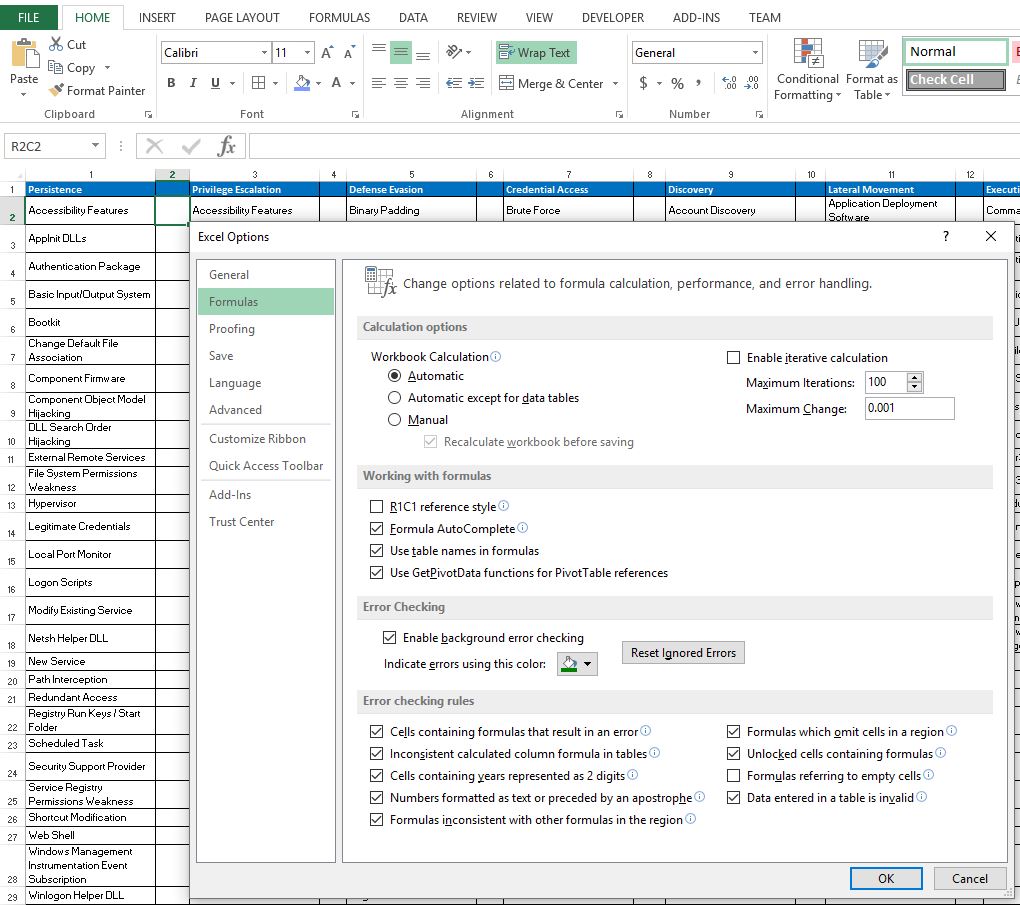Expand the Font dialog launcher

[355, 115]
